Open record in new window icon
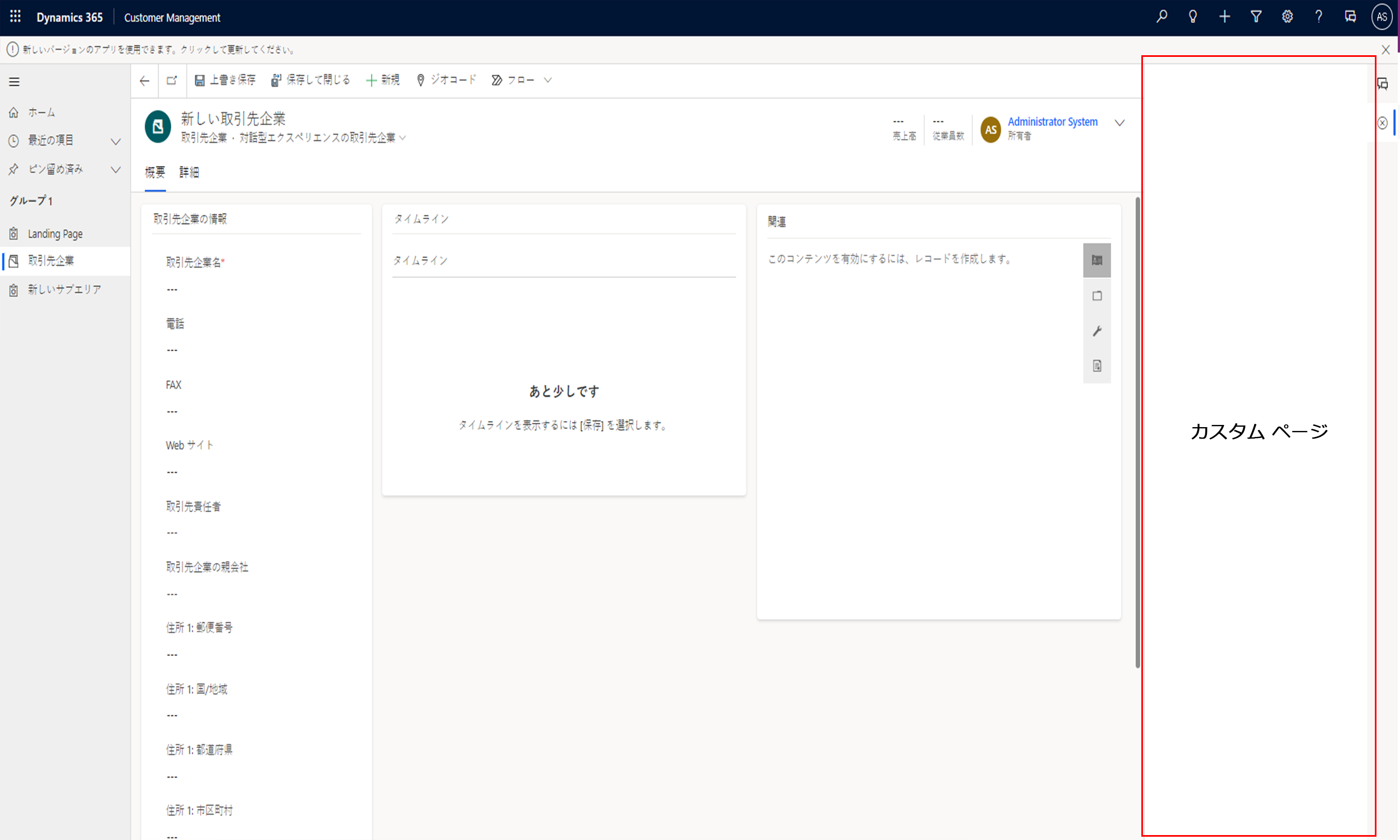 [x=172, y=80]
